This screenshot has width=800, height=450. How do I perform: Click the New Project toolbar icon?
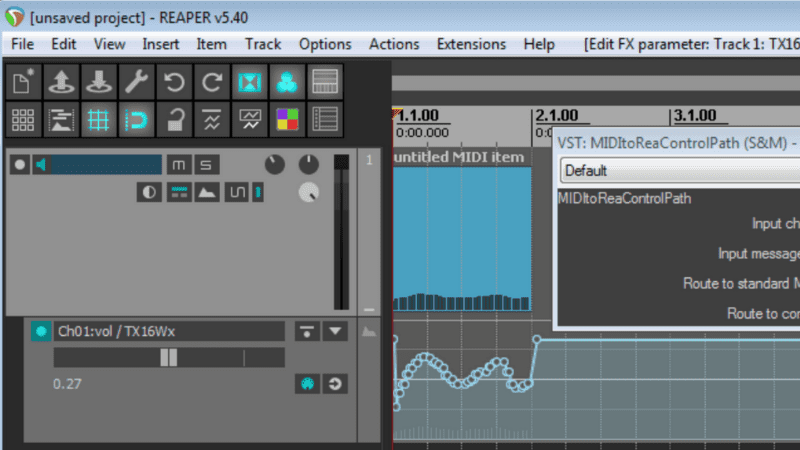pyautogui.click(x=23, y=82)
